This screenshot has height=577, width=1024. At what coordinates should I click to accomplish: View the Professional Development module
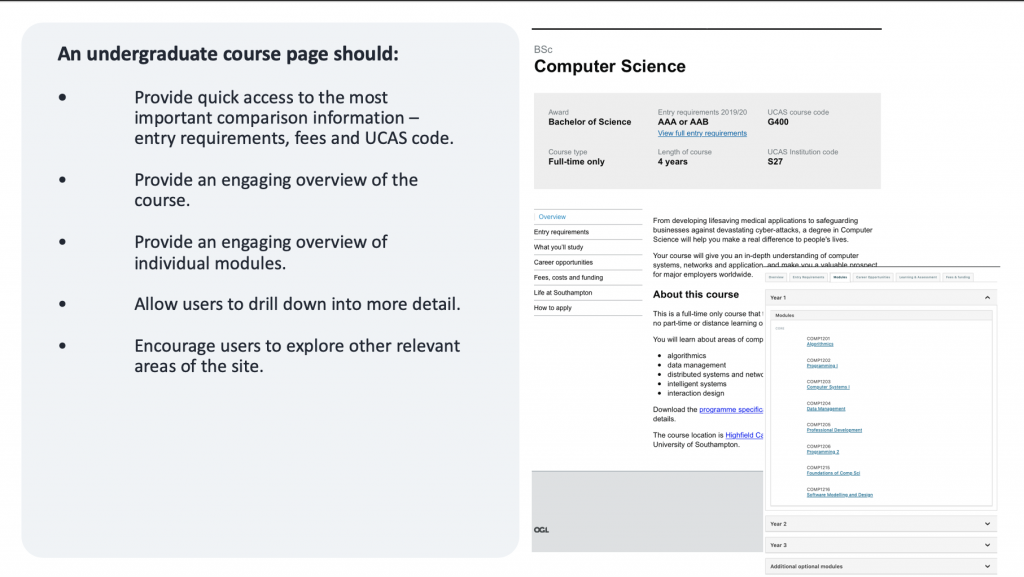click(x=834, y=430)
